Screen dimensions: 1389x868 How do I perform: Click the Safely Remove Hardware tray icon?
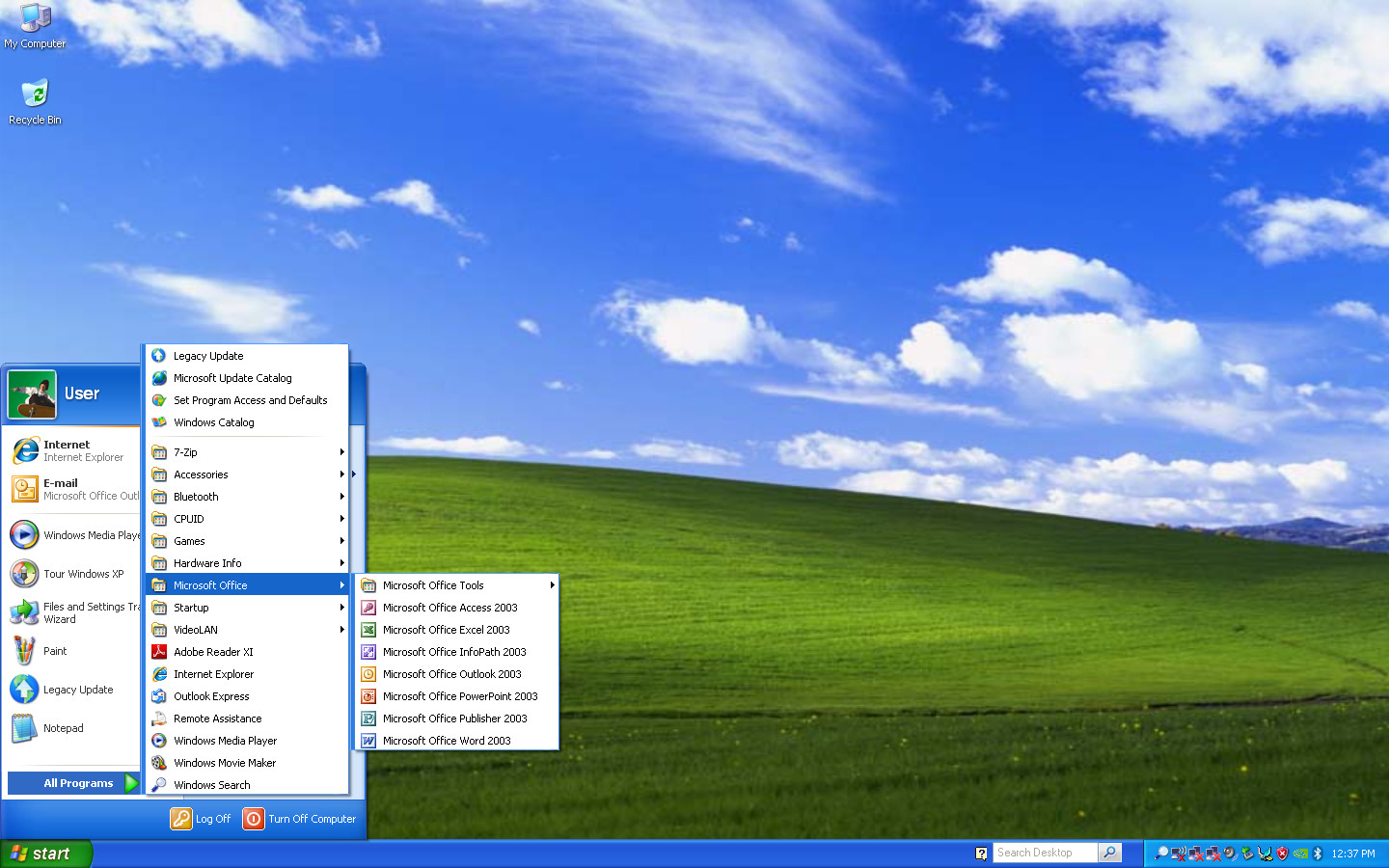[1247, 854]
